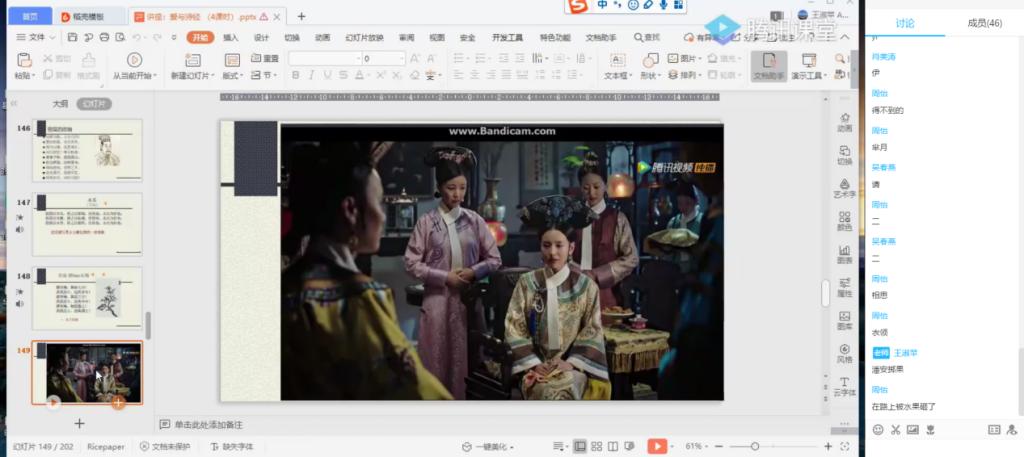The height and width of the screenshot is (457, 1024).
Task: Open the font name combo box
Action: (x=325, y=59)
